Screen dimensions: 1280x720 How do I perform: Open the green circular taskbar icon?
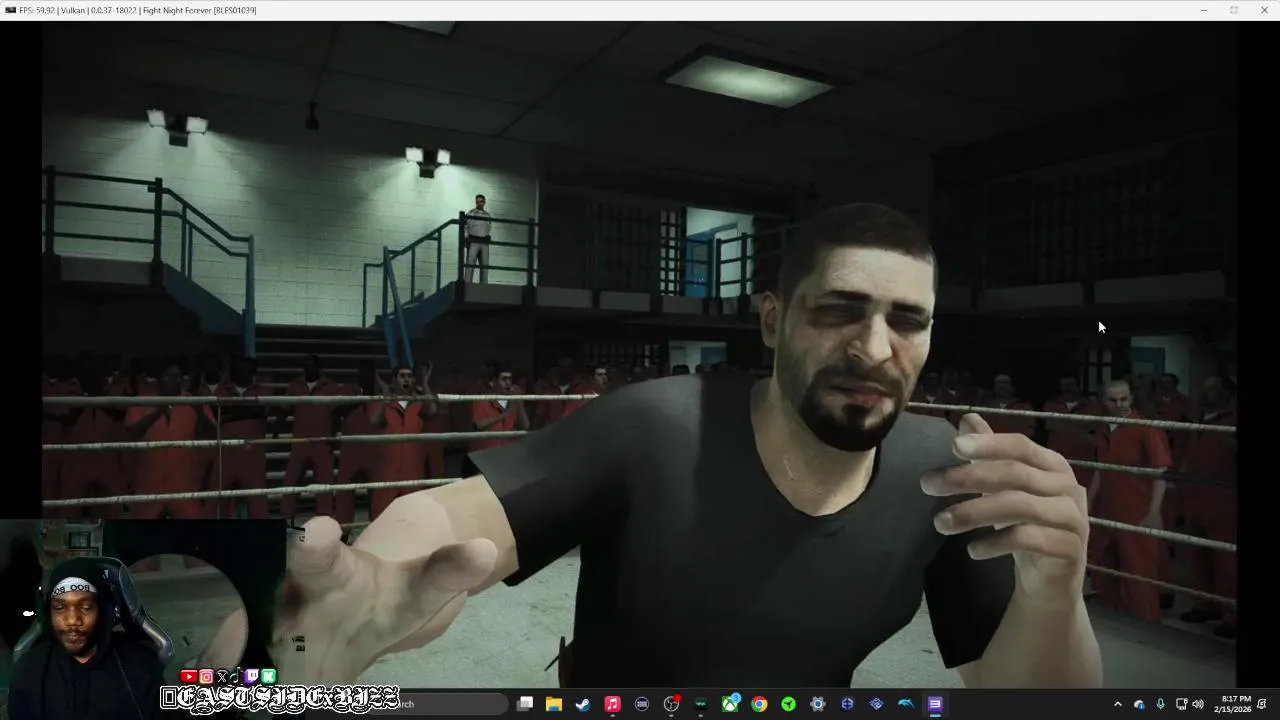(x=789, y=704)
